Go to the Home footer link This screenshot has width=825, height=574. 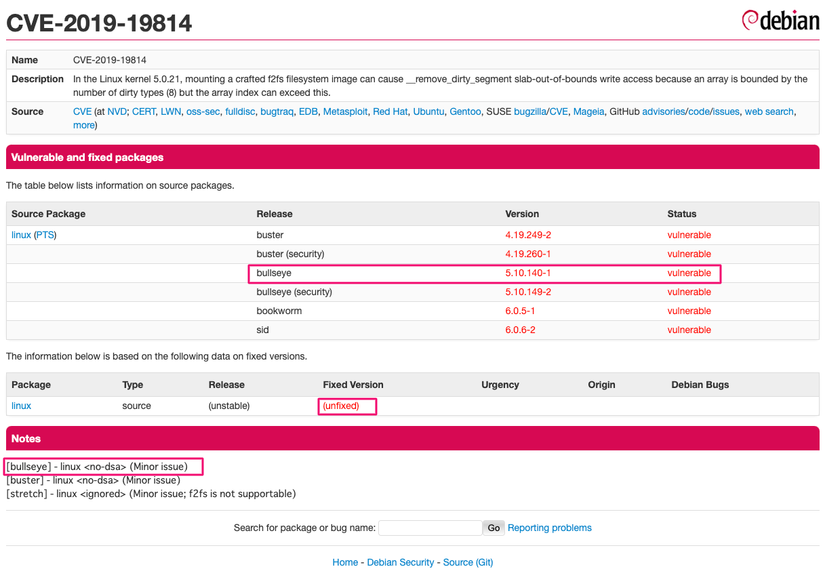pos(345,563)
